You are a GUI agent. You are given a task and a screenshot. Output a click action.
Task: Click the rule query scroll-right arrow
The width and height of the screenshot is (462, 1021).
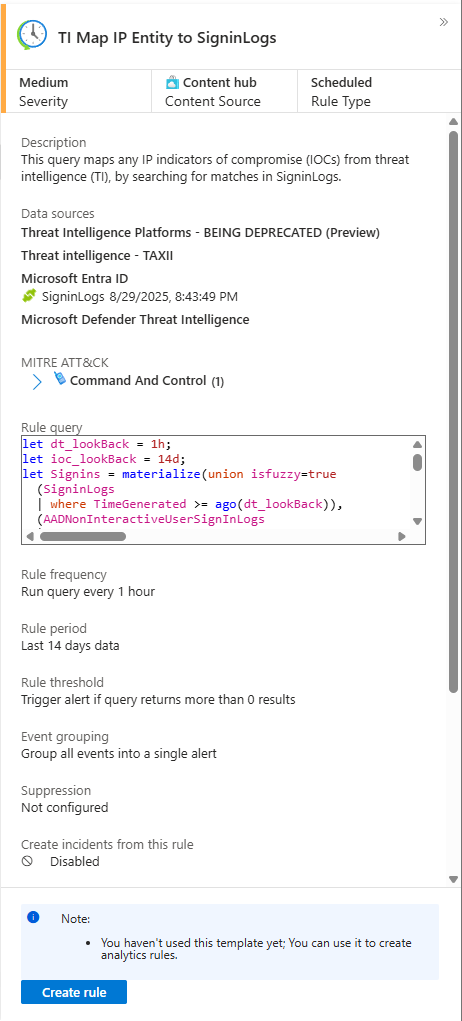(x=402, y=537)
